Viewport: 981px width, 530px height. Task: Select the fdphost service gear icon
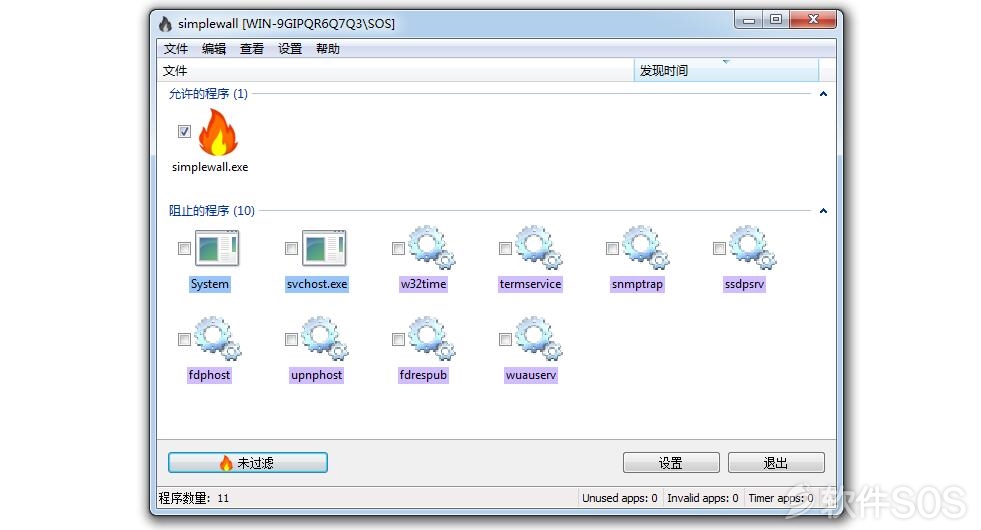click(x=217, y=338)
